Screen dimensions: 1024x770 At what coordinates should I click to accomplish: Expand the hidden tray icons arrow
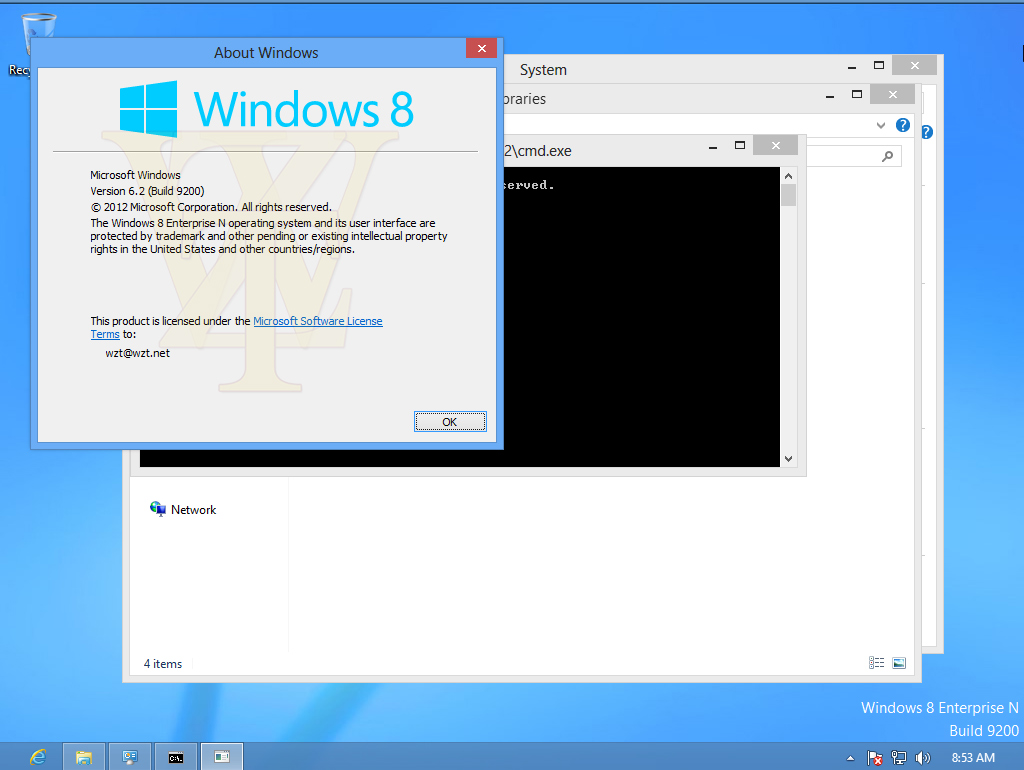(850, 757)
